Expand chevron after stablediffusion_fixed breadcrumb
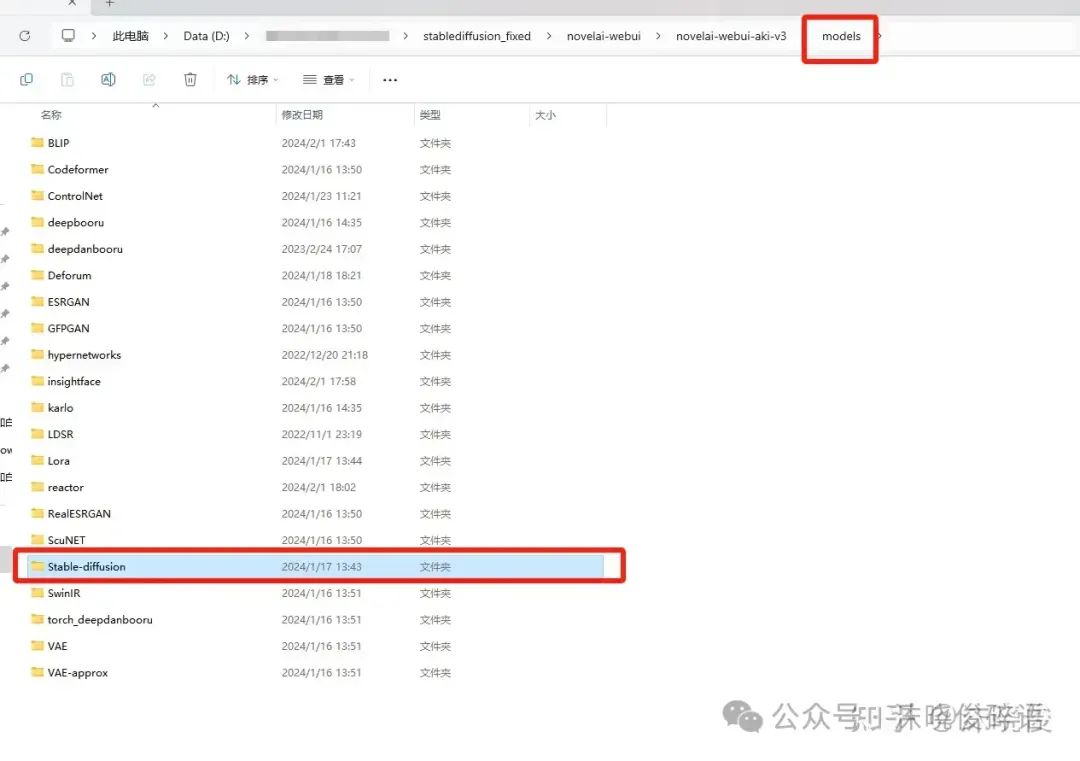The image size is (1080, 761). [549, 36]
